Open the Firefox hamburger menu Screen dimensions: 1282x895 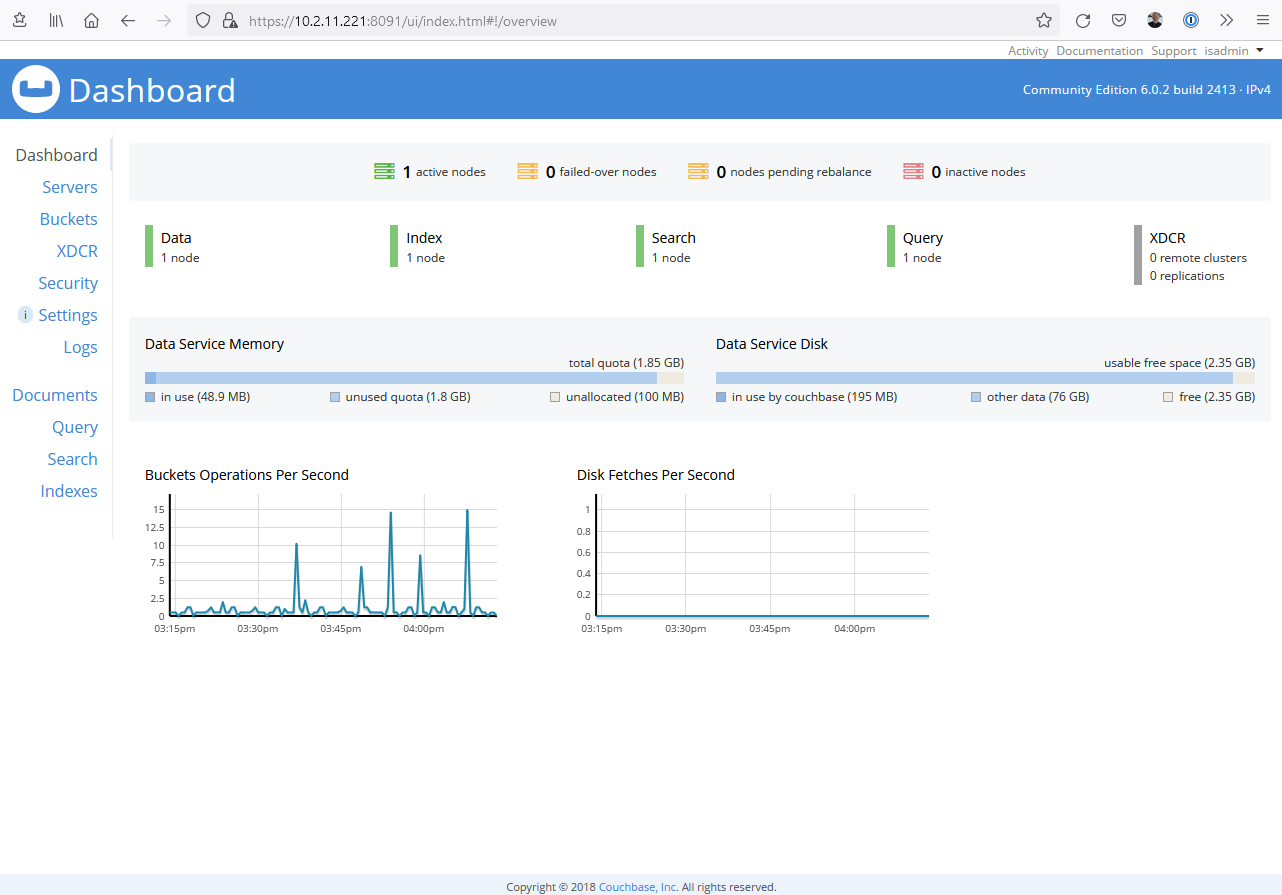tap(1262, 20)
